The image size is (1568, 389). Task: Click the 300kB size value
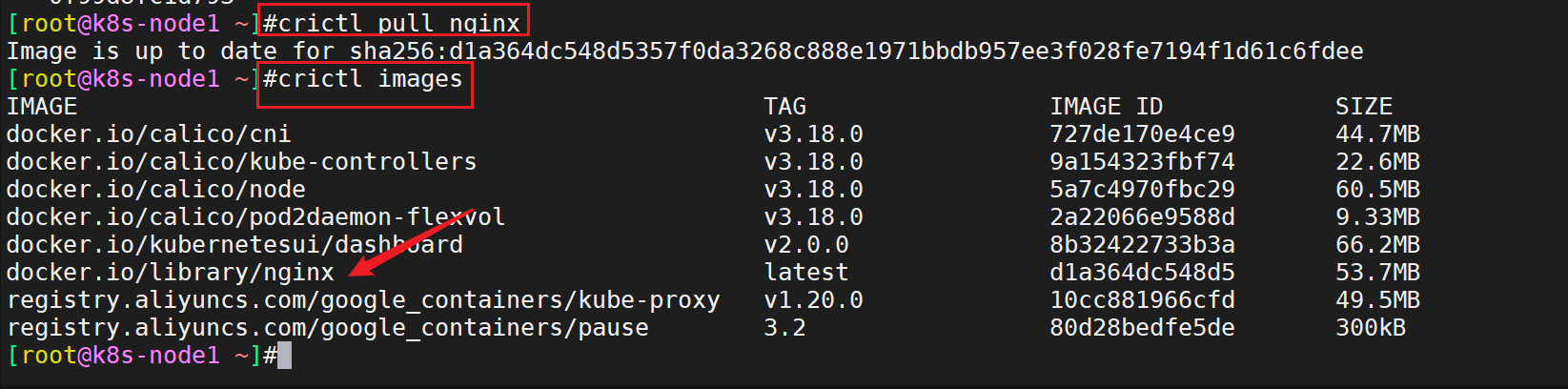[x=1371, y=328]
